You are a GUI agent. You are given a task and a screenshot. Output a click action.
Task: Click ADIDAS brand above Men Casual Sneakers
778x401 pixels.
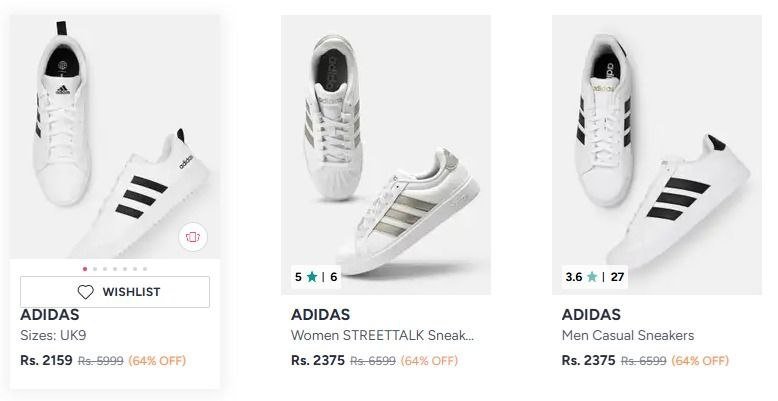[591, 315]
